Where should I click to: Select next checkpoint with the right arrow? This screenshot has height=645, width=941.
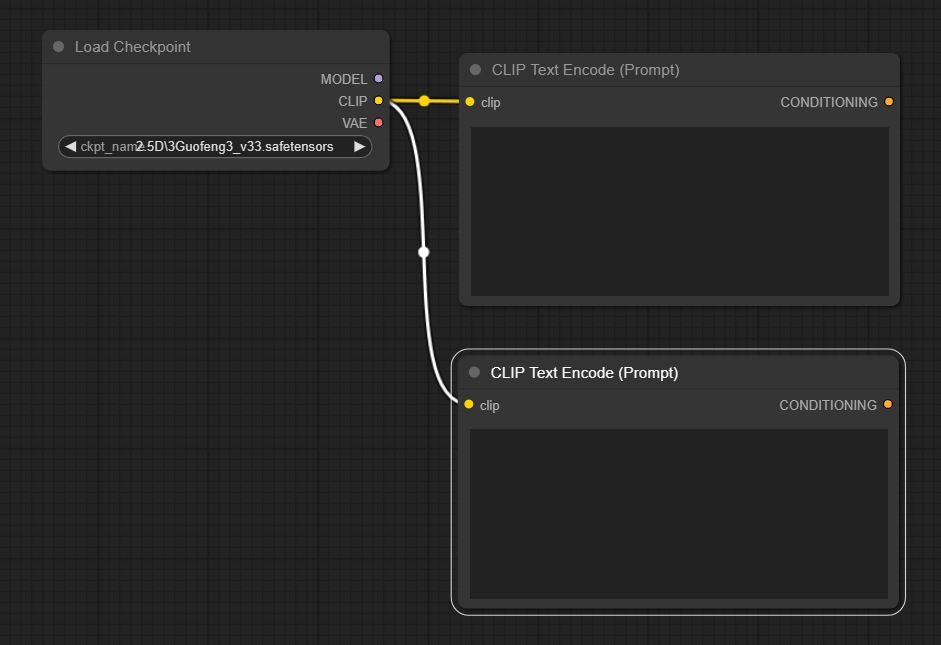pyautogui.click(x=359, y=146)
